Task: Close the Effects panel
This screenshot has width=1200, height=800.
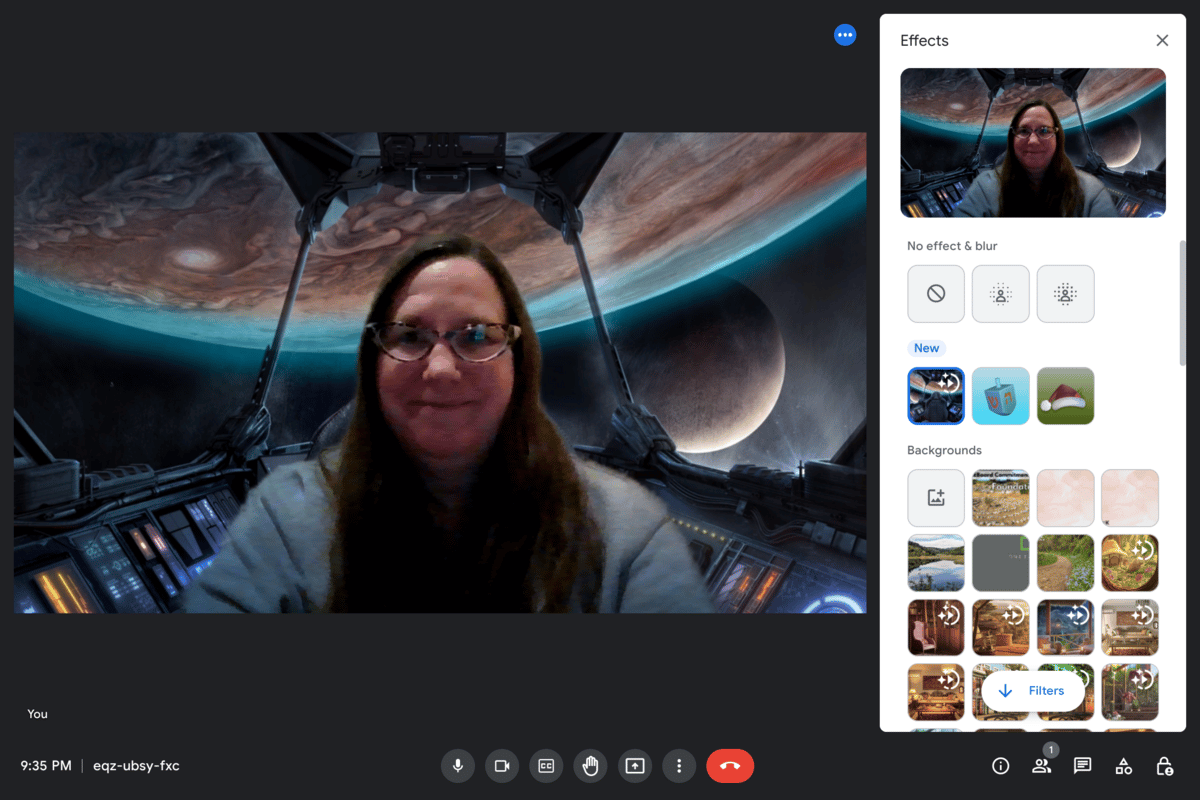Action: coord(1162,41)
